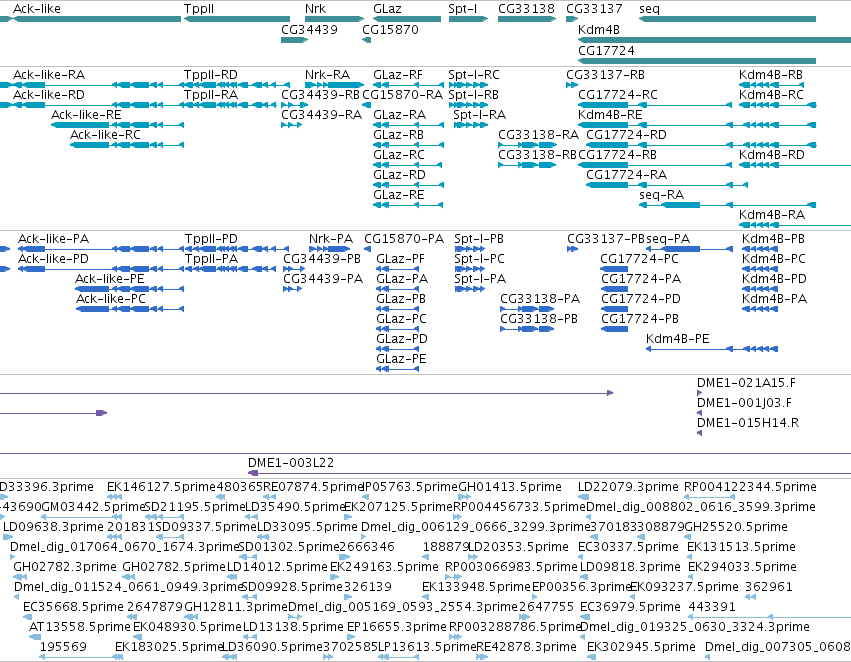Select the CG34439-RB transcript label

[x=320, y=95]
